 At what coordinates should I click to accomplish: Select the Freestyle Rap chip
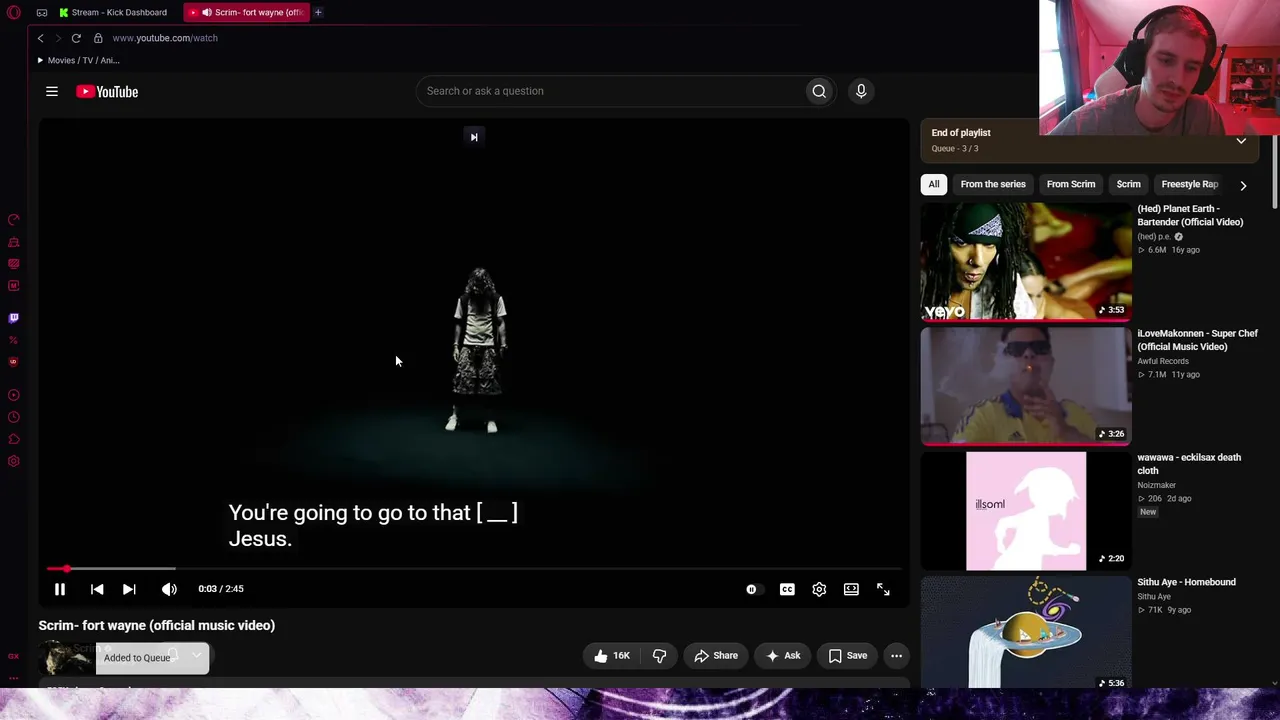pyautogui.click(x=1189, y=184)
